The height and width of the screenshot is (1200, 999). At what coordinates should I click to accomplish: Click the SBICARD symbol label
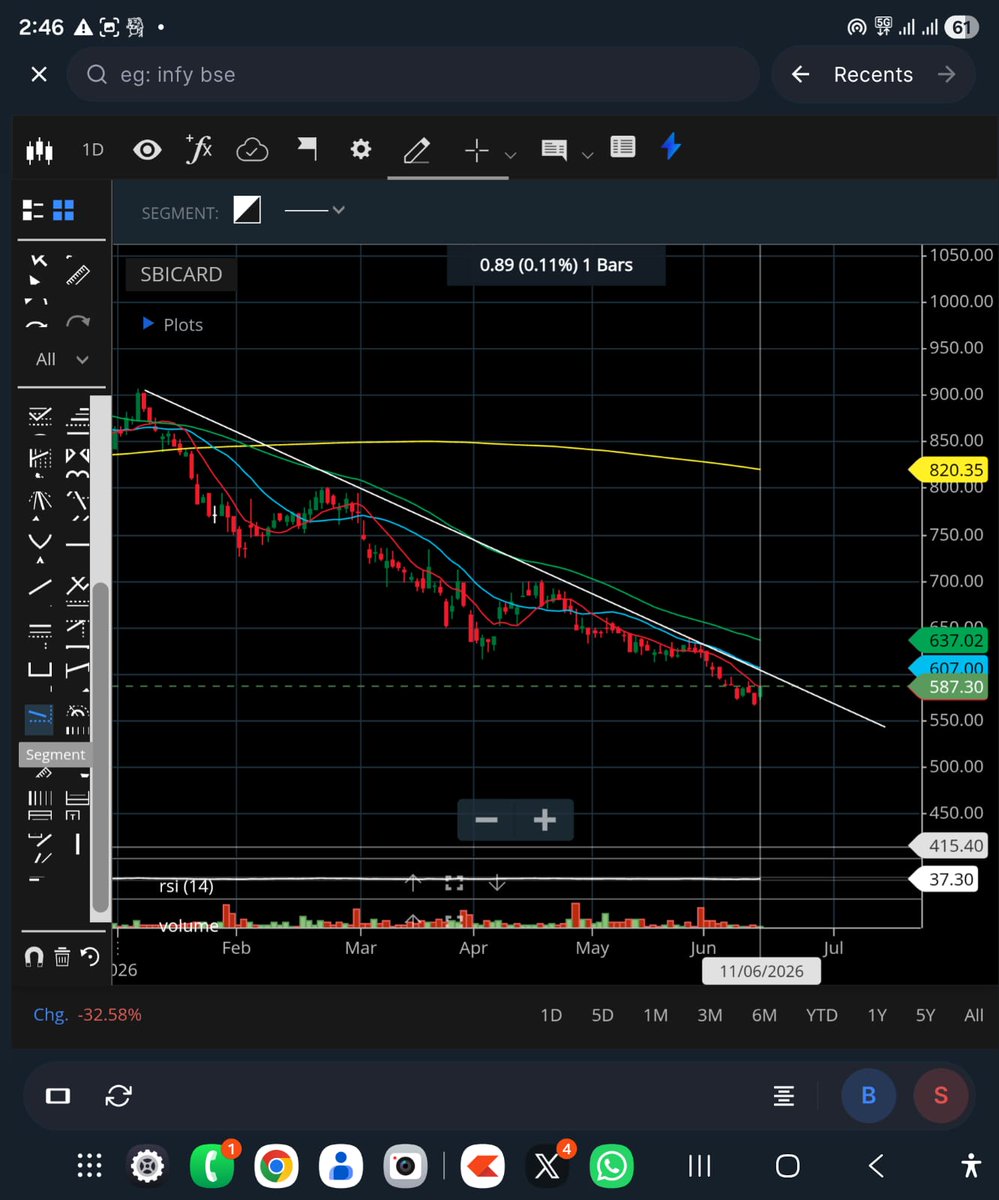(181, 274)
